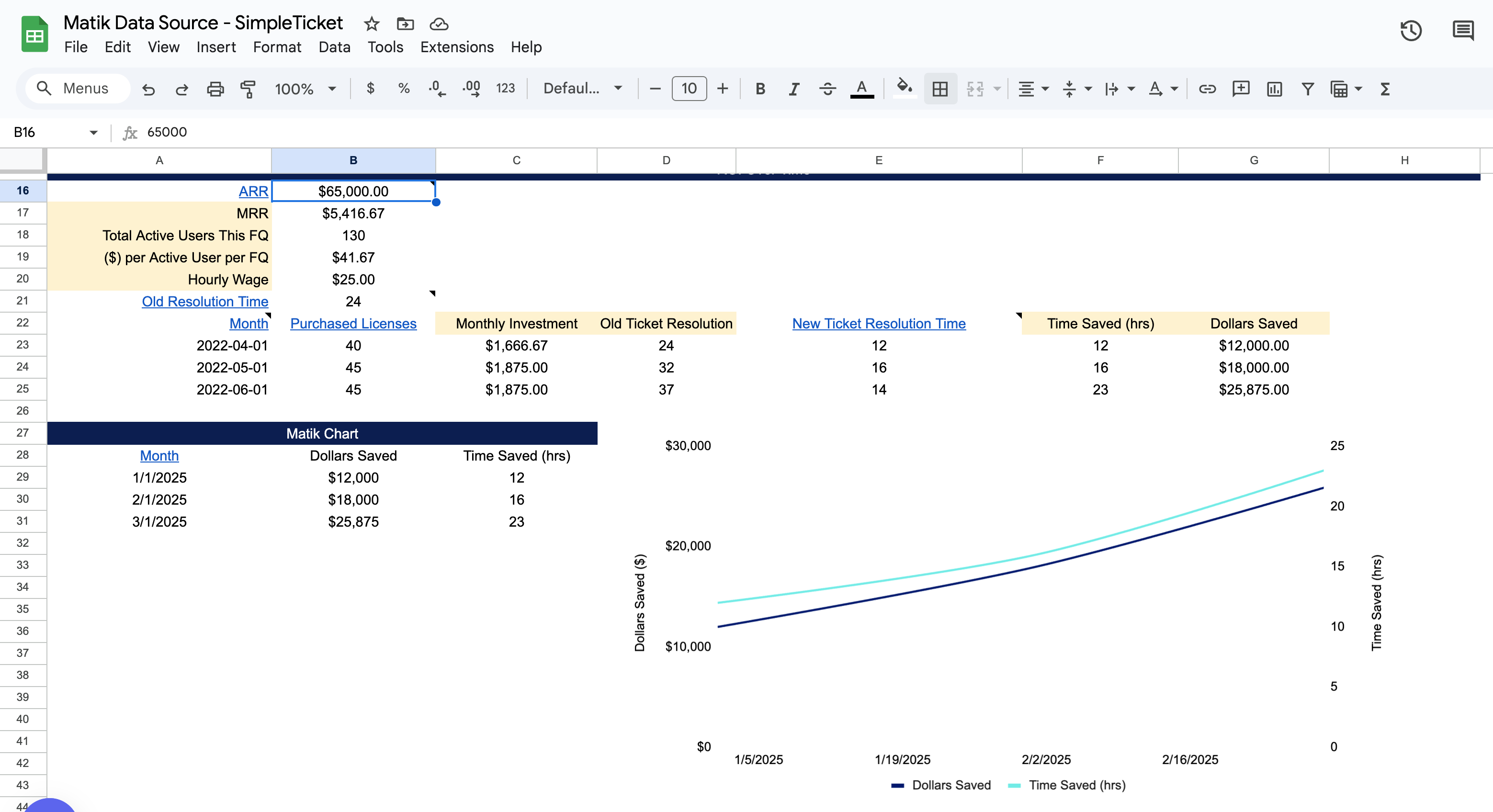Screen dimensions: 1493x812
Task: Open version history clock icon
Action: click(x=1411, y=30)
